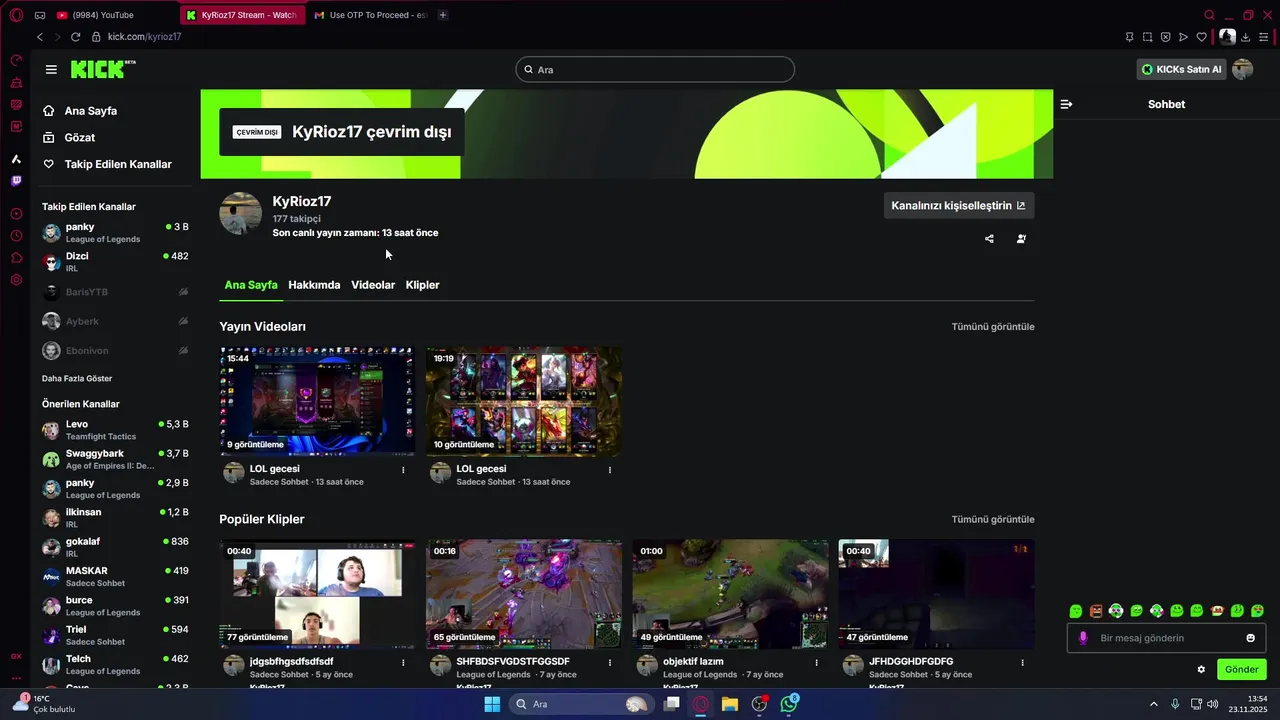Screen dimensions: 1280x720
Task: Open Swaggybark recommended channel
Action: (115, 460)
